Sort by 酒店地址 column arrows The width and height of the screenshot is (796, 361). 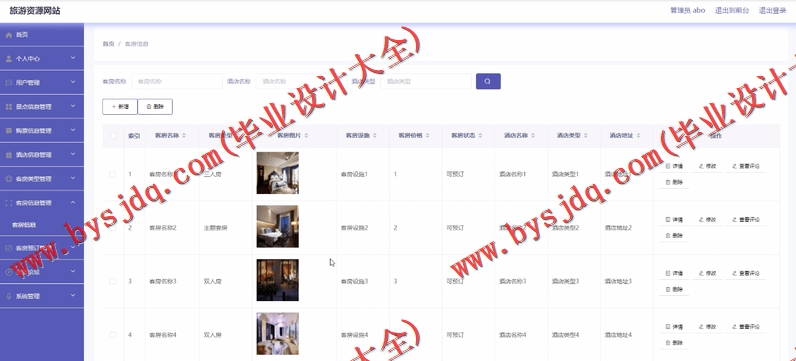[639, 136]
